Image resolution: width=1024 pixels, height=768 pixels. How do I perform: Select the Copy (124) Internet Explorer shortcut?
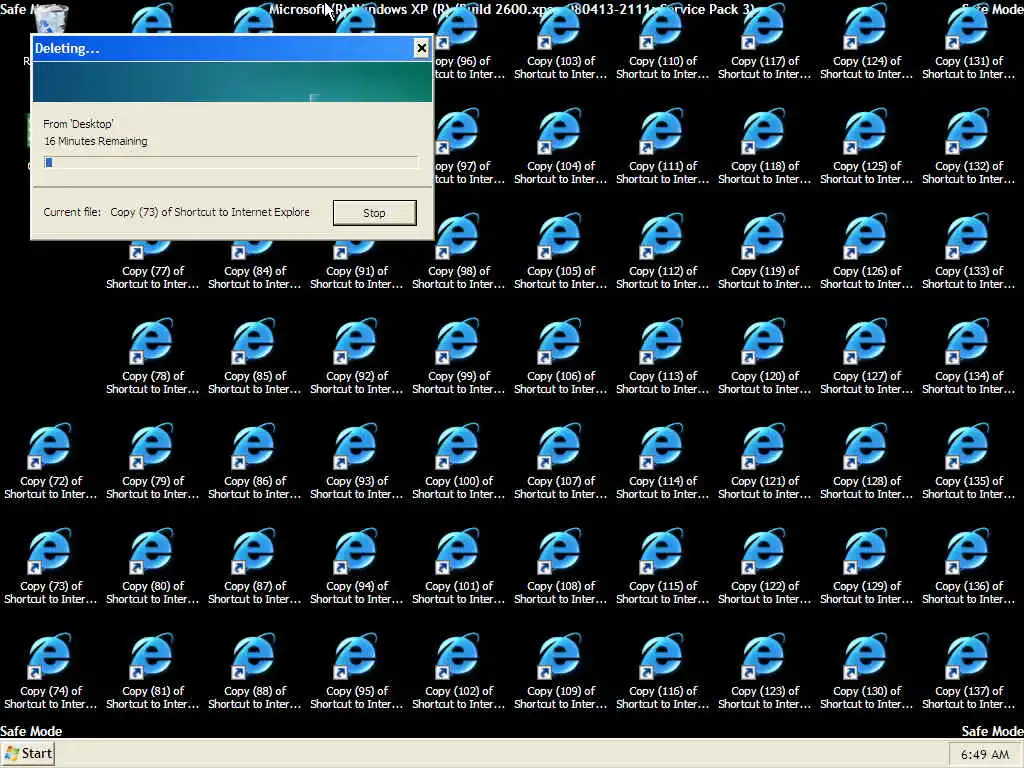(866, 42)
